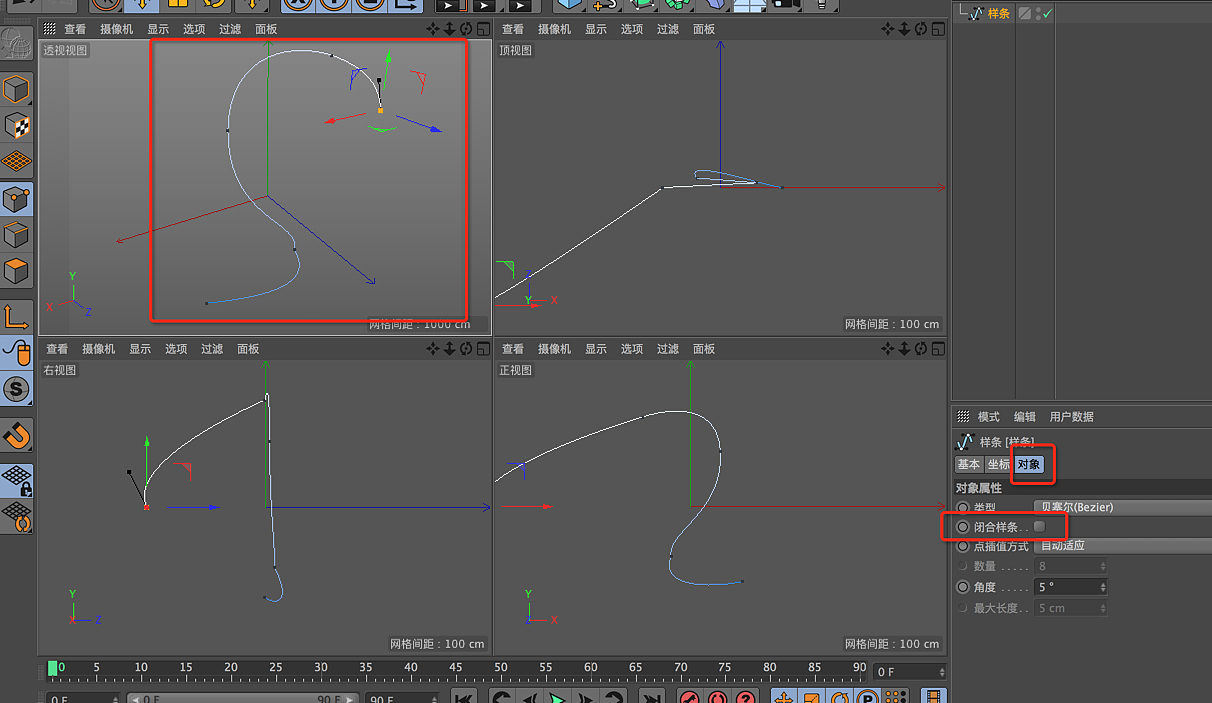1212x703 pixels.
Task: Click the project end field showing 90 F
Action: coord(400,699)
